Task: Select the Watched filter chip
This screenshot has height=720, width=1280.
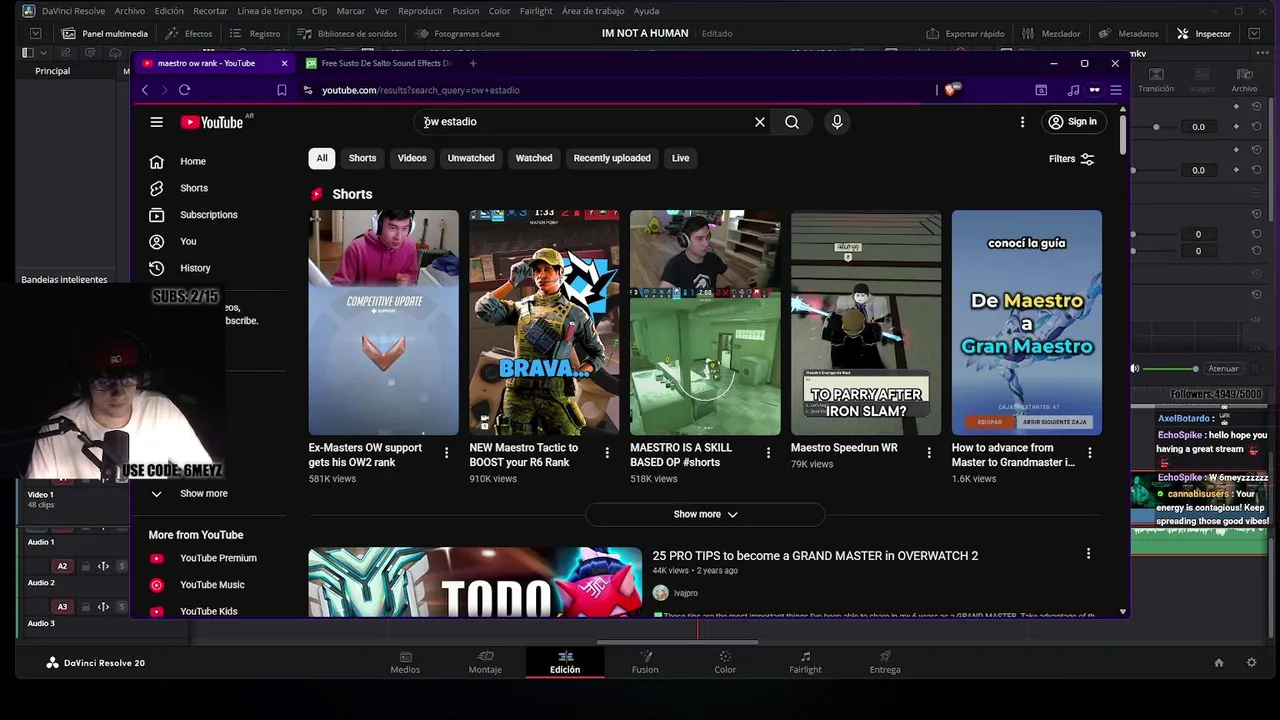Action: [534, 158]
